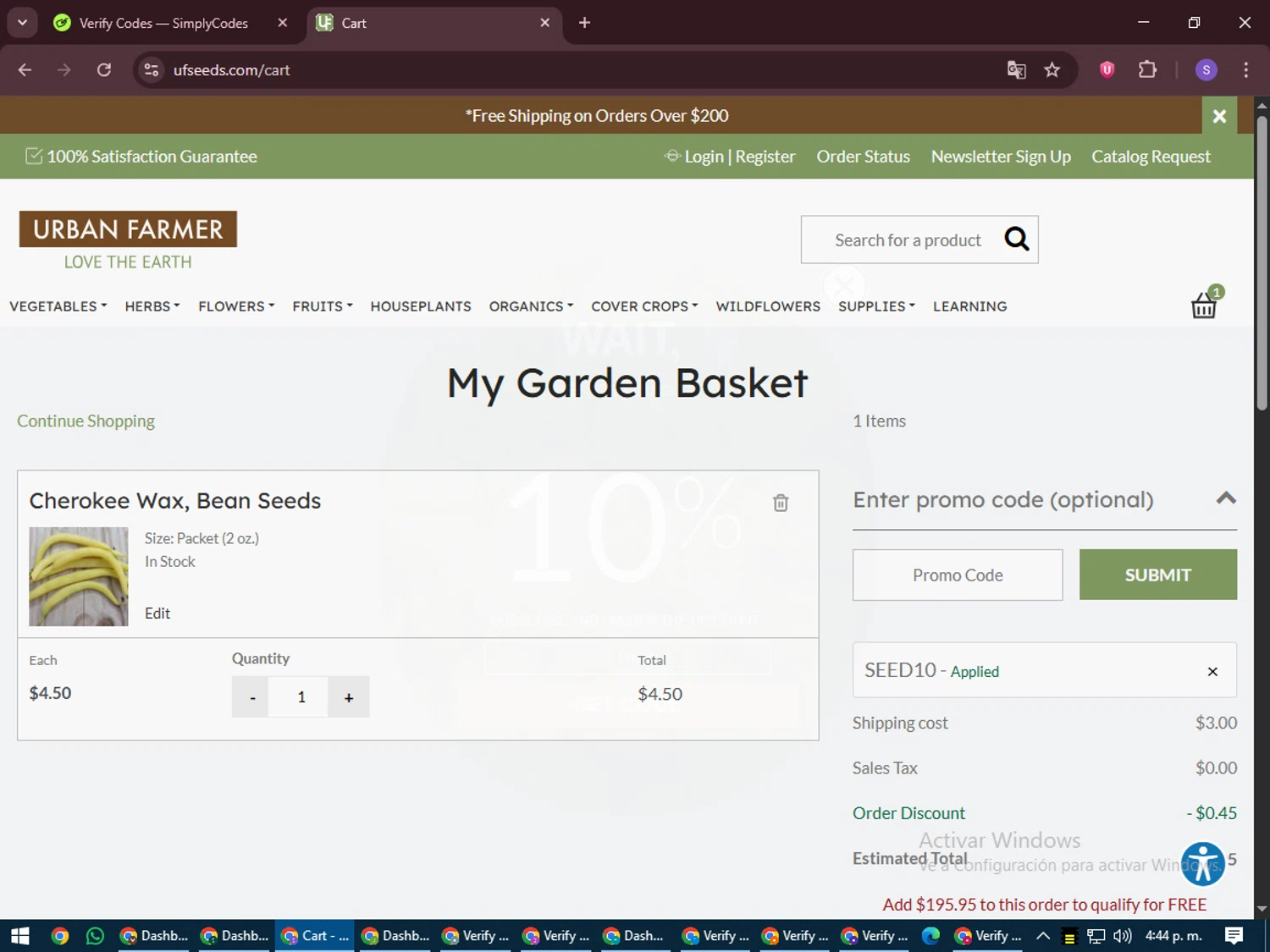Increase quantity with plus button
Screen dimensions: 1270x952
coord(349,697)
